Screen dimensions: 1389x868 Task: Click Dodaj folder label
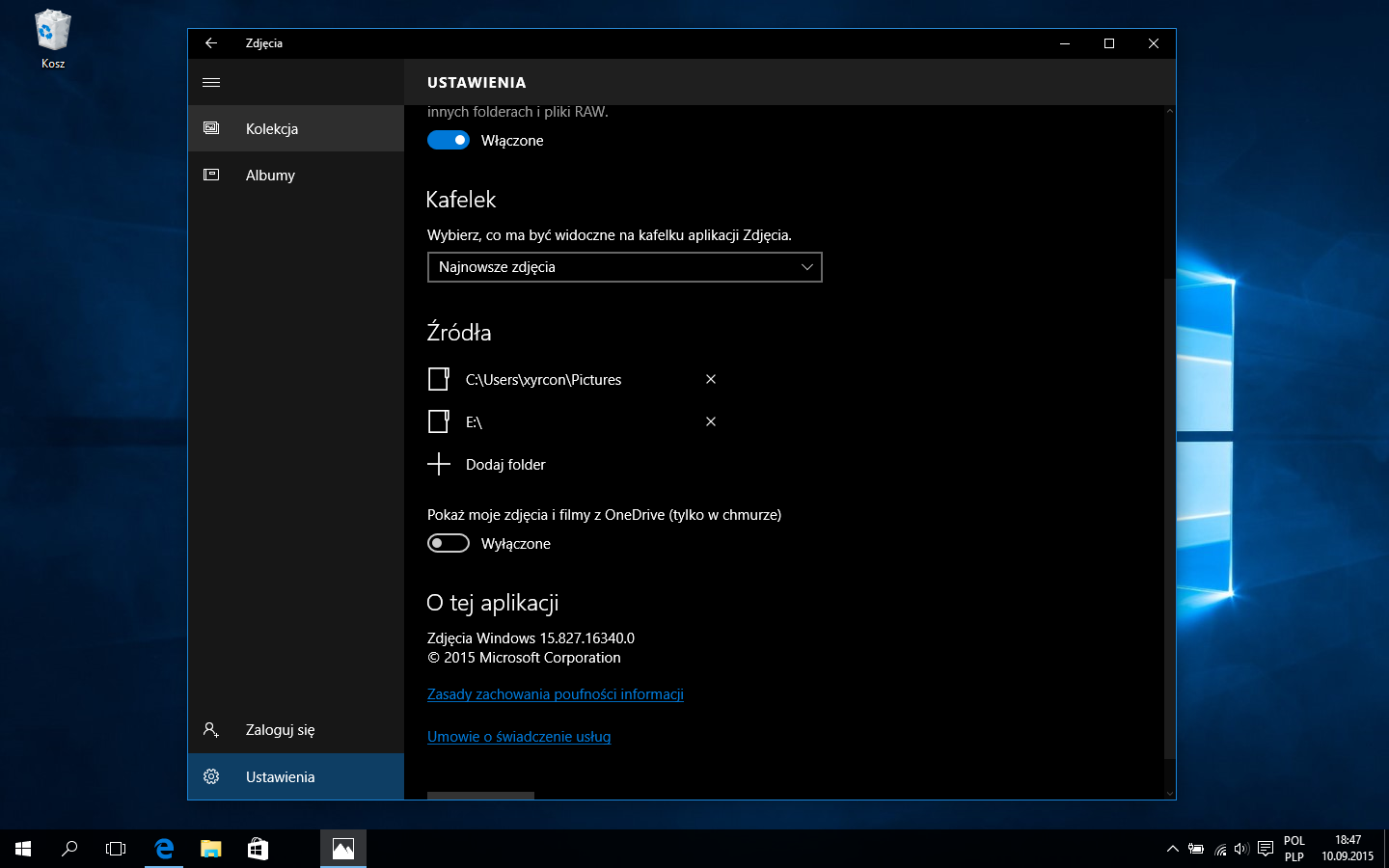pos(505,465)
